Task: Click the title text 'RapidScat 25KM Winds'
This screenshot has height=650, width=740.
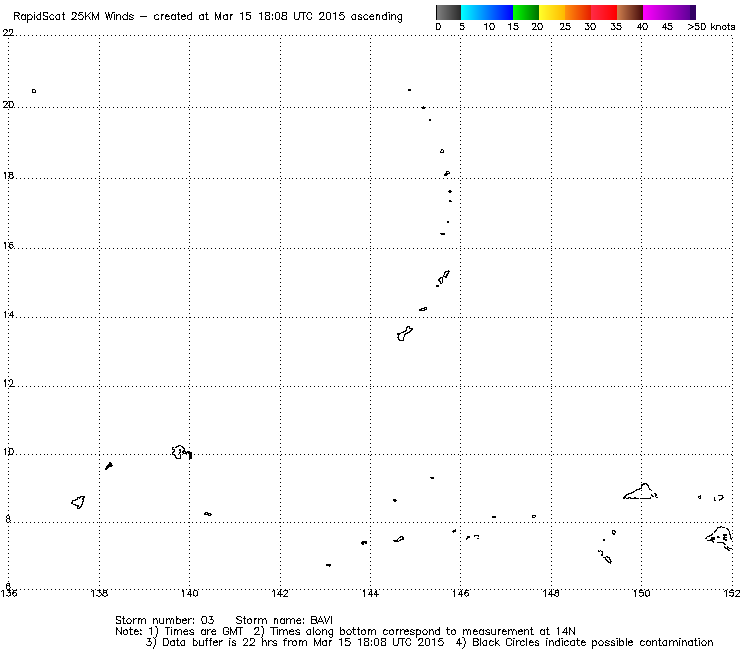Action: [74, 17]
